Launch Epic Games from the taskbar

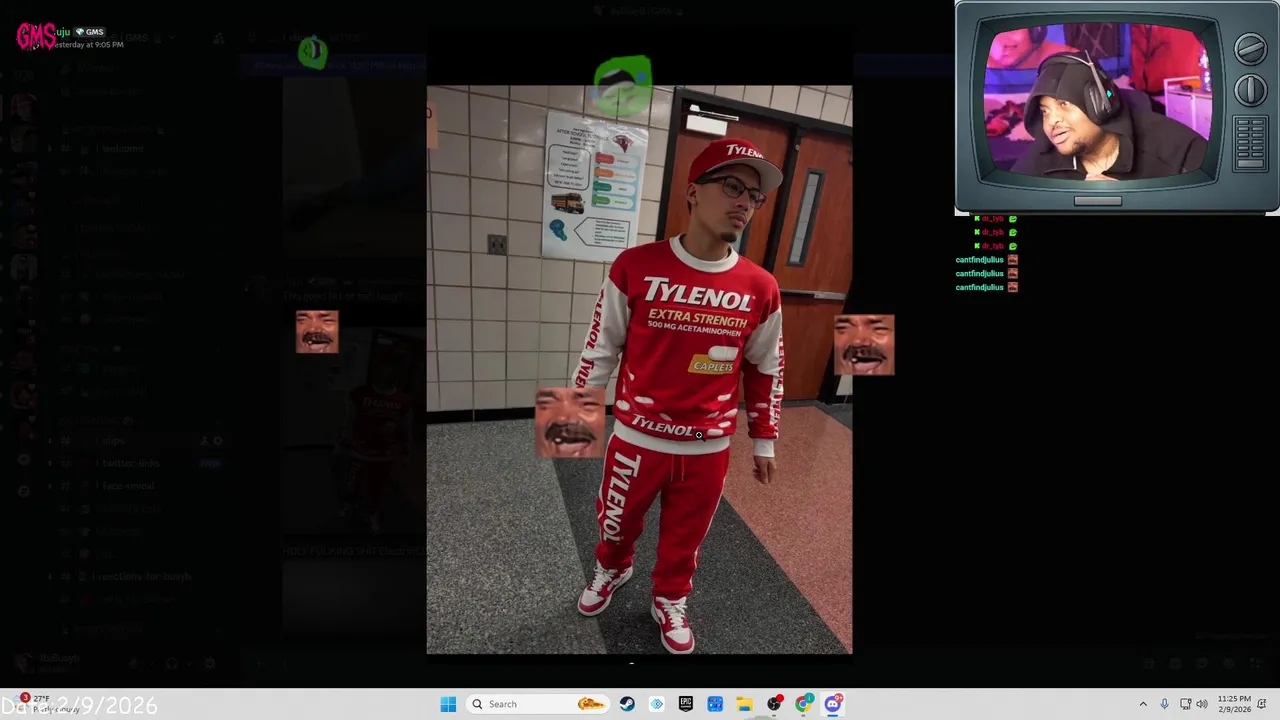click(686, 704)
